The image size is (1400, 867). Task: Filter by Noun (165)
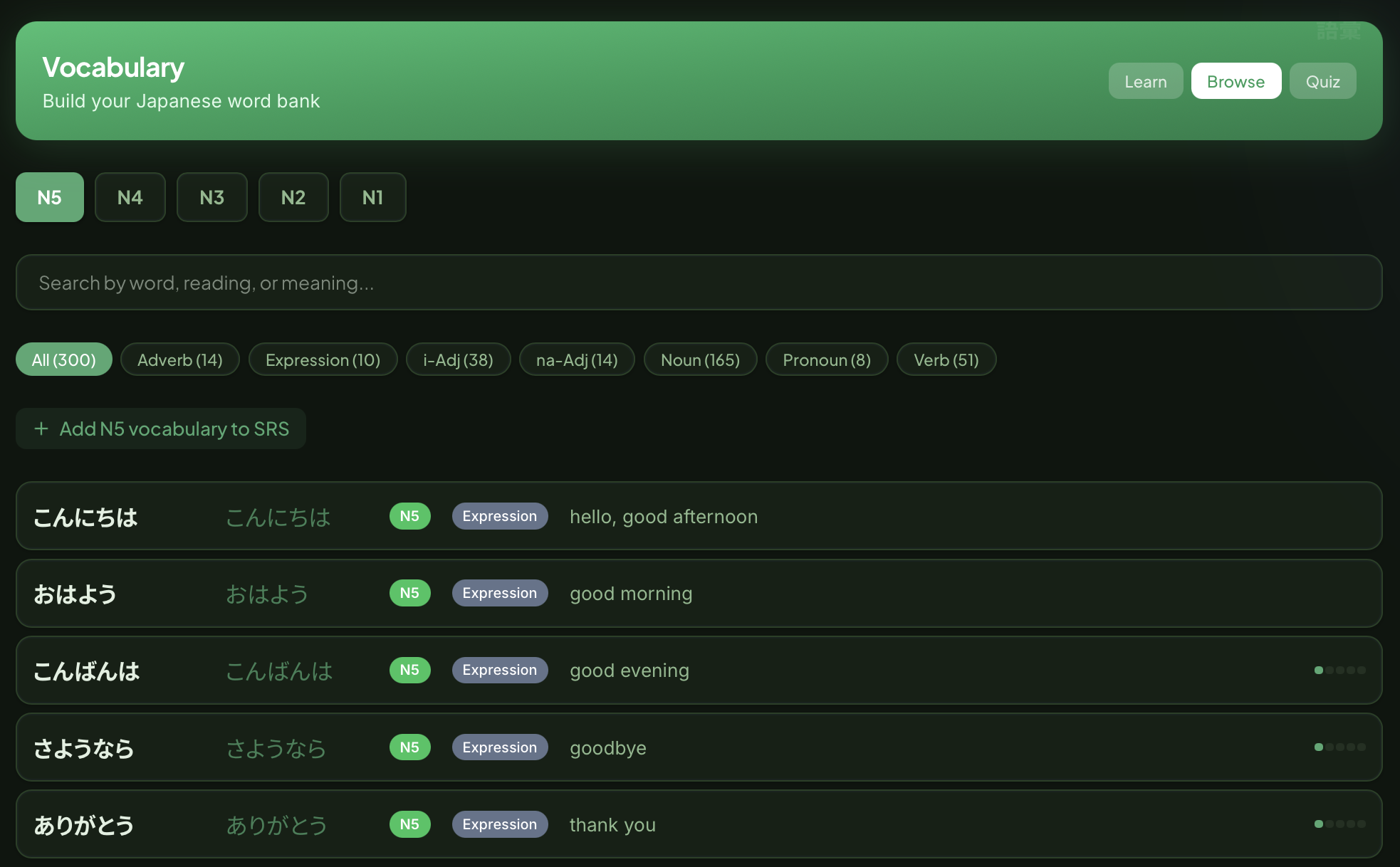(699, 359)
